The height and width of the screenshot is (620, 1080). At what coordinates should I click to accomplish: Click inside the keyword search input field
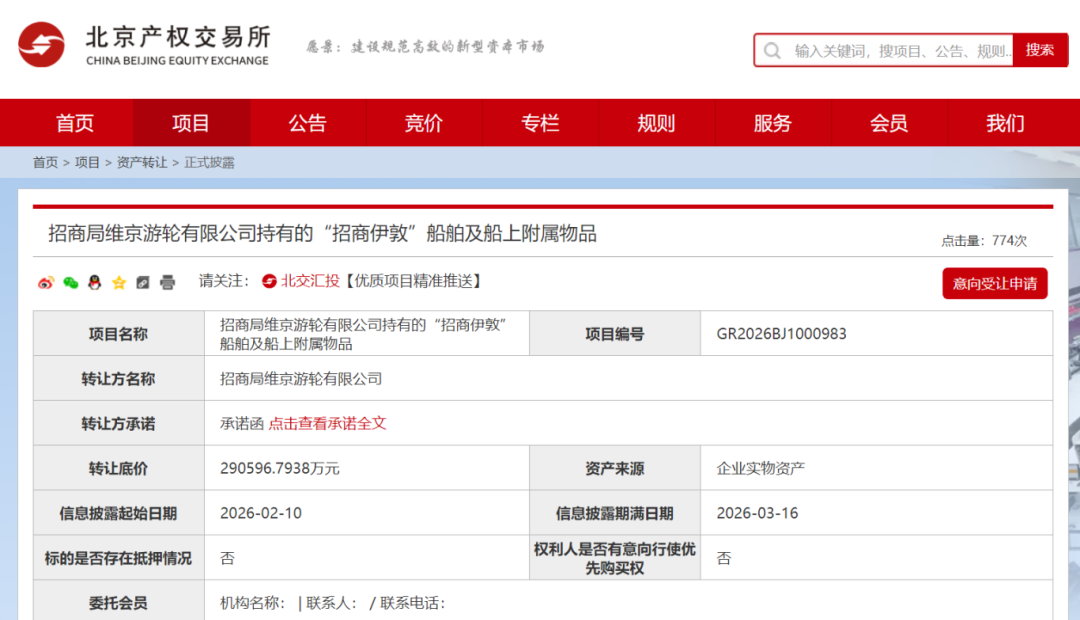point(890,49)
